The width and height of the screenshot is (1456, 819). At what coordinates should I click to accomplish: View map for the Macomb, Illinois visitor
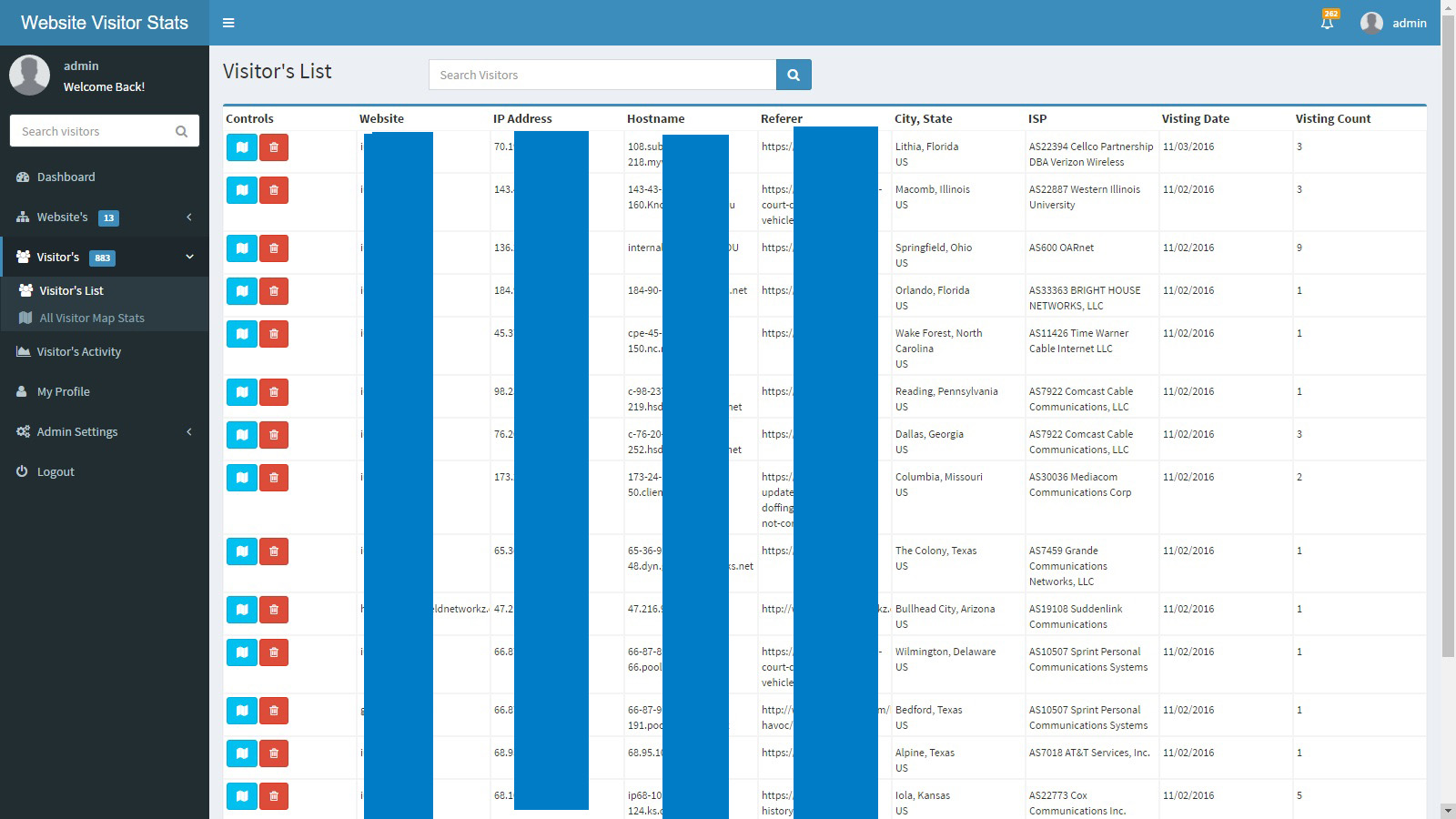point(242,189)
